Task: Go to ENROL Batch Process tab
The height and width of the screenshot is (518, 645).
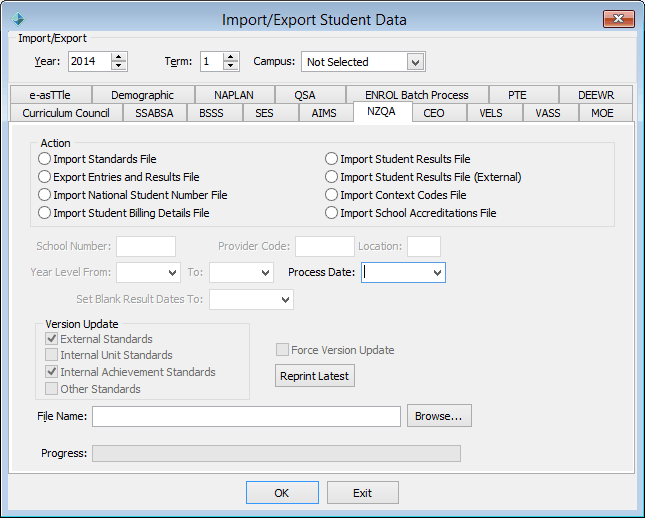Action: pos(417,95)
